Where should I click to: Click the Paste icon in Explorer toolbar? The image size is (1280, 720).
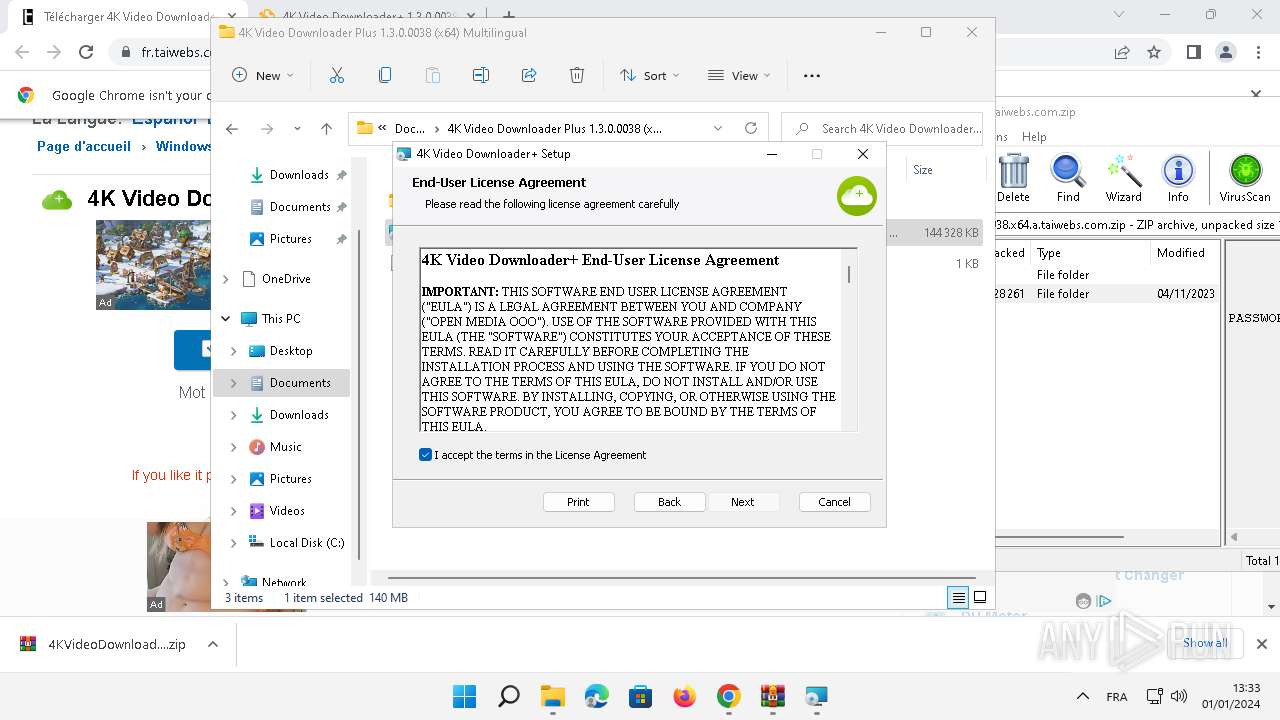pos(433,75)
